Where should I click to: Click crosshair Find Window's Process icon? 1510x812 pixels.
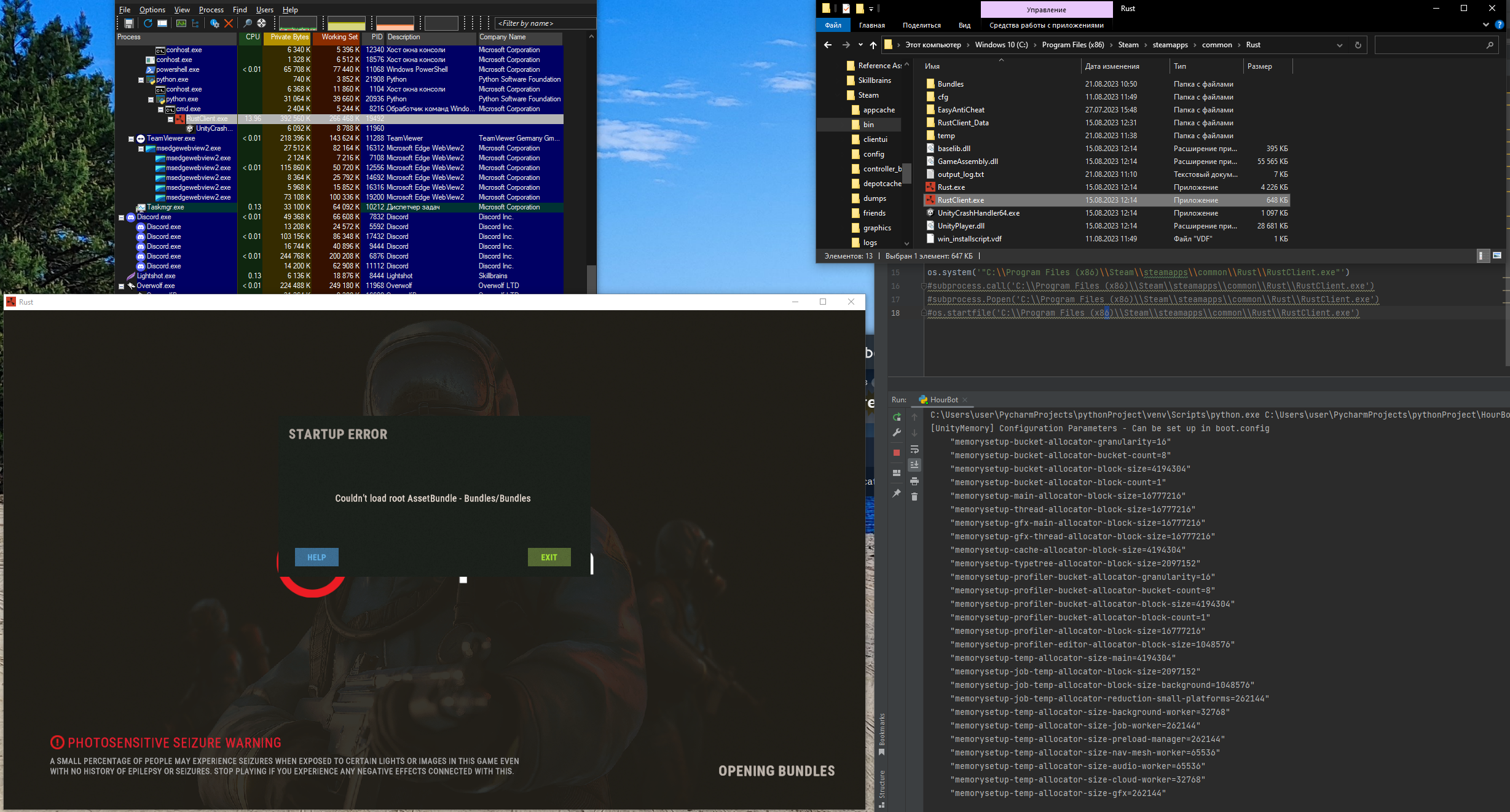[261, 23]
